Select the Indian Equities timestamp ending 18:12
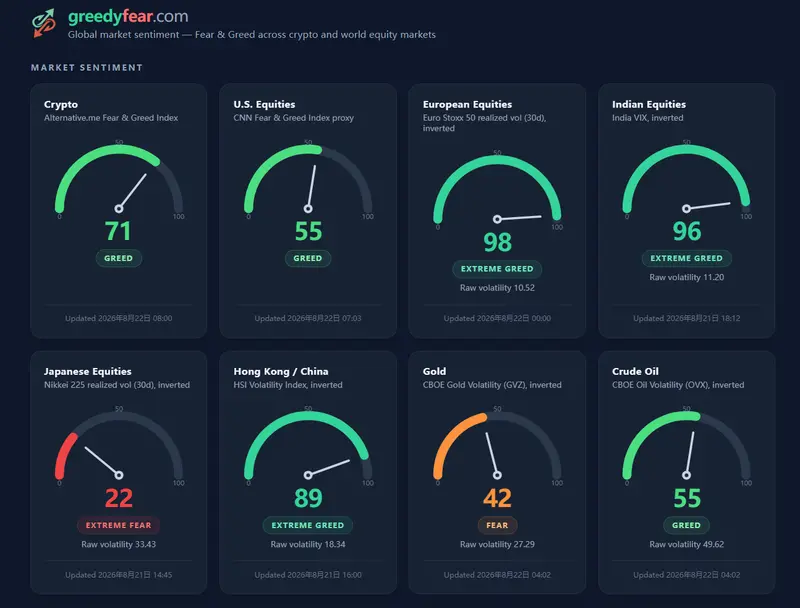The image size is (800, 608). point(686,318)
